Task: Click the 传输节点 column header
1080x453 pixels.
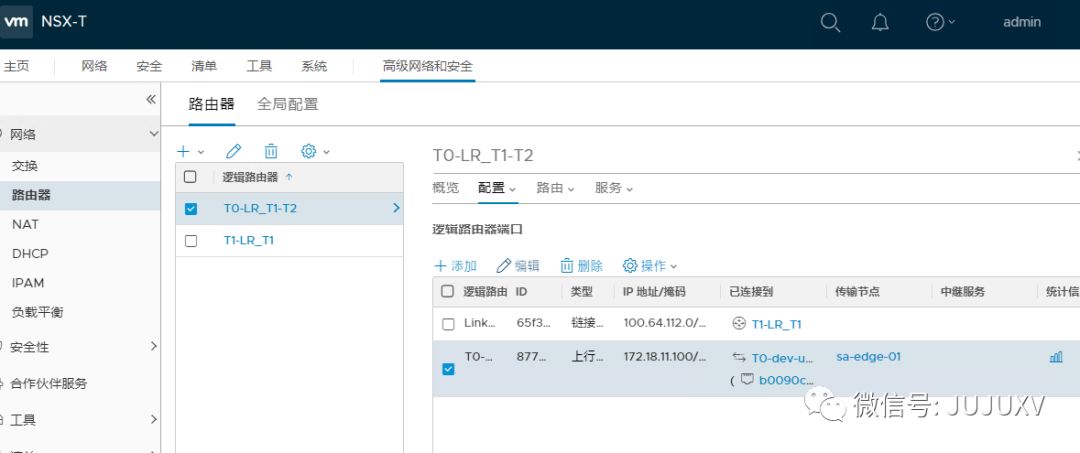Action: 858,291
